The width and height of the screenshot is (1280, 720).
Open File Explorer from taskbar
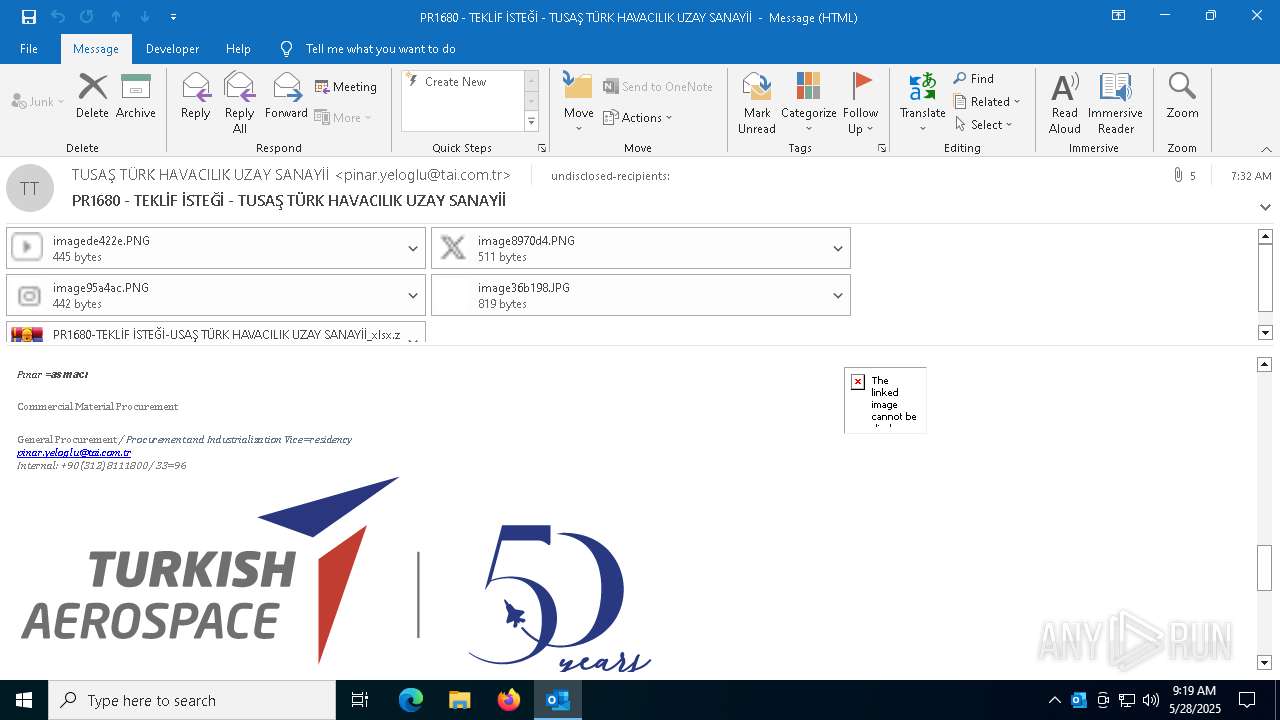[x=460, y=700]
